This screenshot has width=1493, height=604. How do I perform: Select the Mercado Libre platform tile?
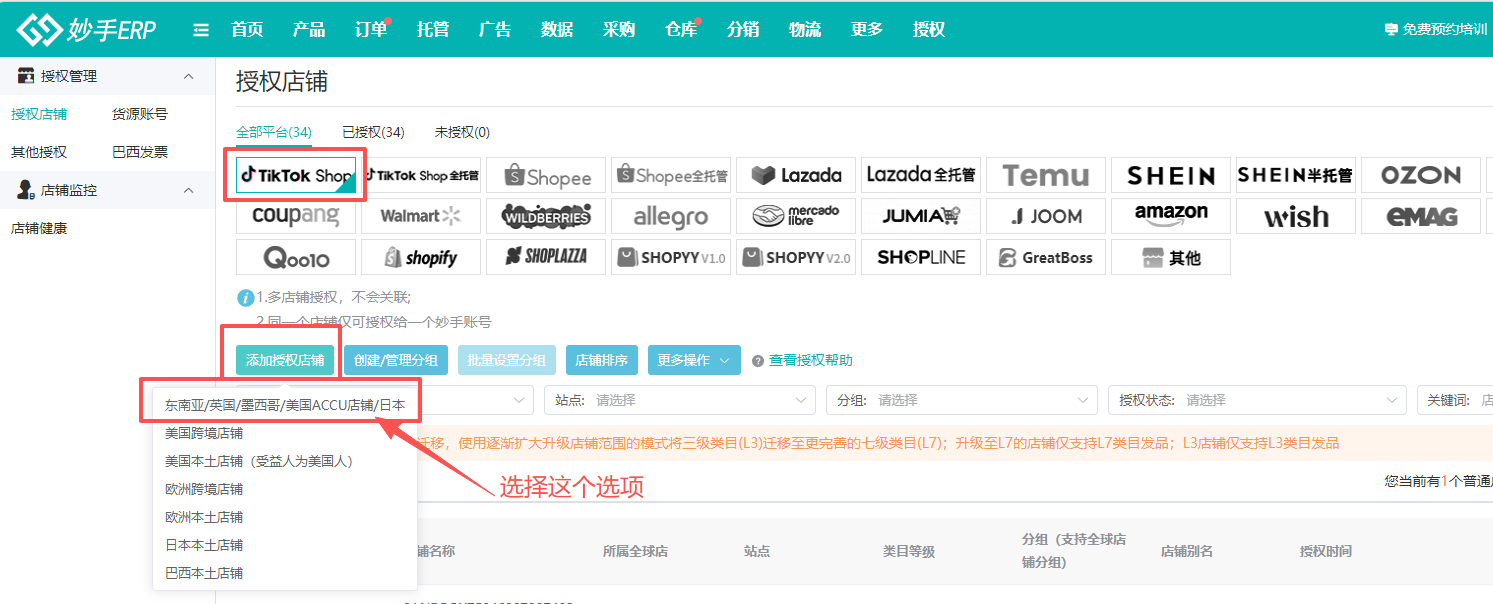pos(796,216)
